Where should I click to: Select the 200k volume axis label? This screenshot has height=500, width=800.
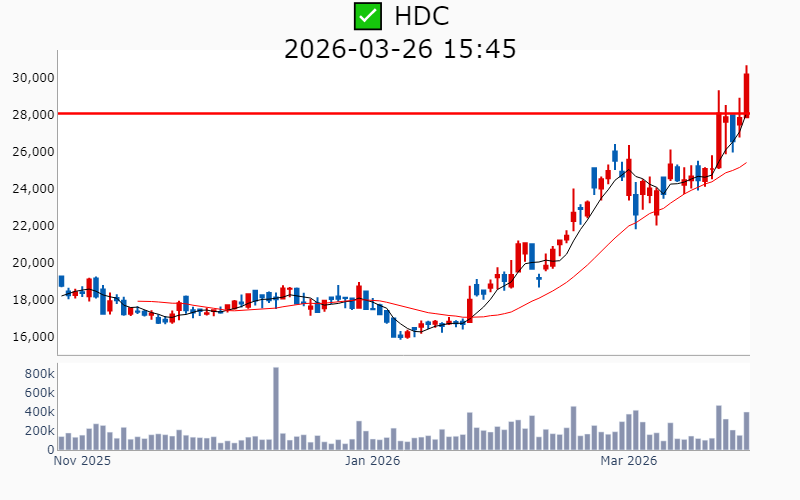37,430
